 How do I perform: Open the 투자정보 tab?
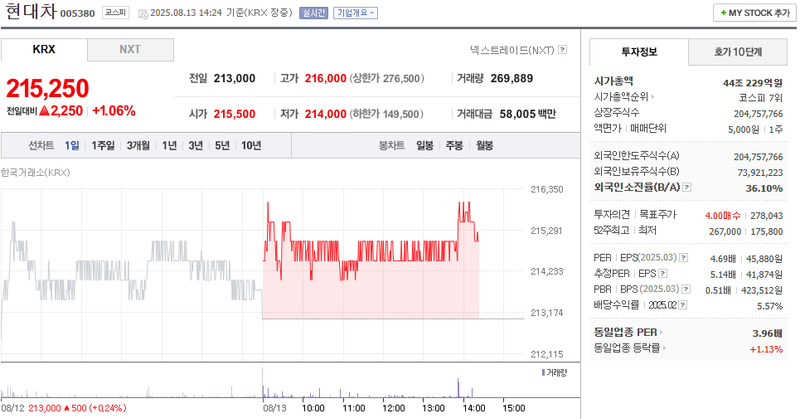pyautogui.click(x=639, y=52)
